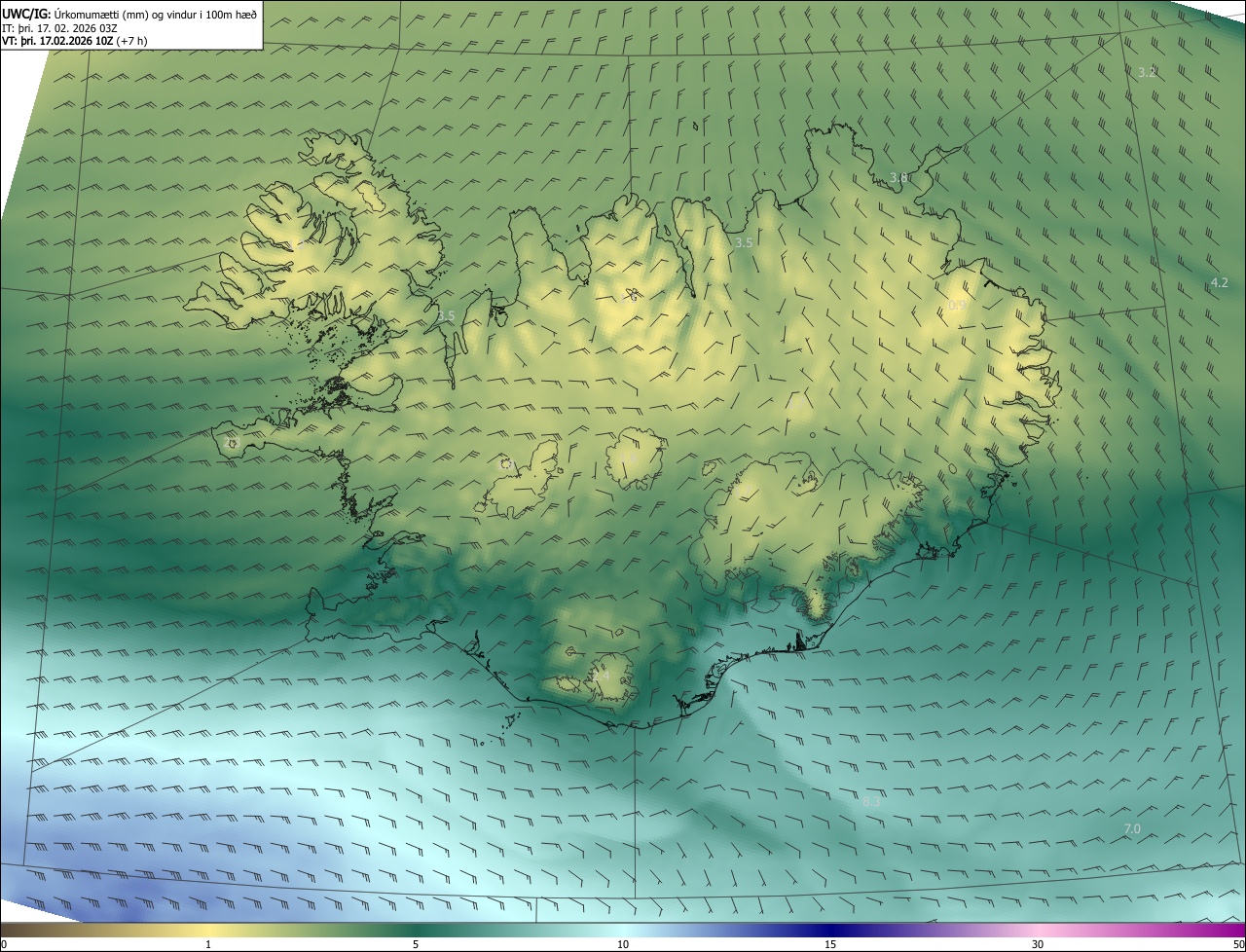Image resolution: width=1246 pixels, height=952 pixels.
Task: Click the 3.2 value label over the sea
Action: click(x=1147, y=72)
